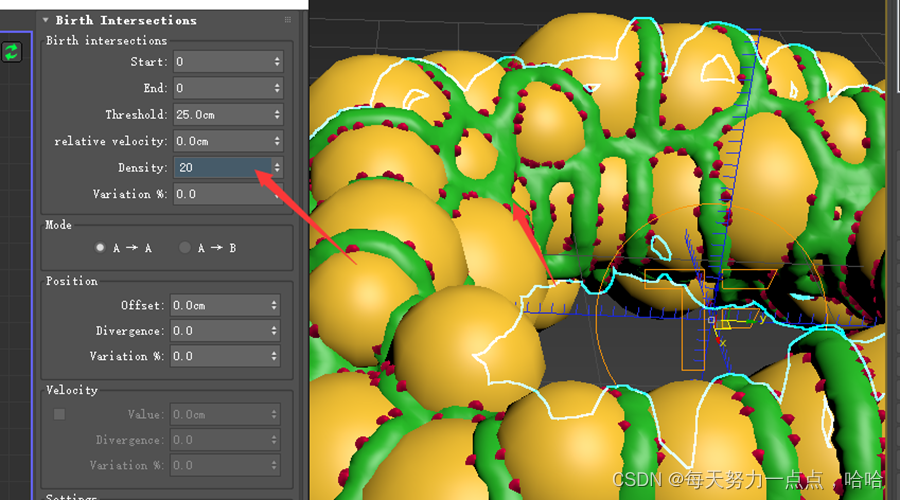This screenshot has height=500, width=900.
Task: Adjust the Velocity Divergence spinner
Action: pyautogui.click(x=274, y=440)
